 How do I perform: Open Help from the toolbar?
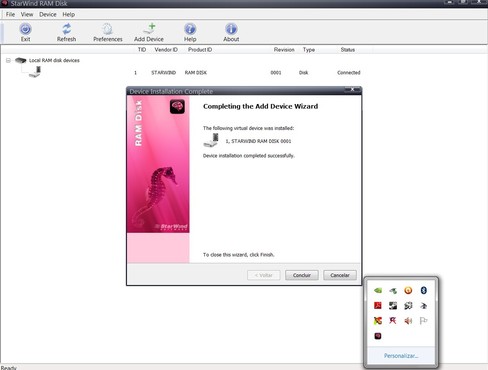pyautogui.click(x=190, y=33)
